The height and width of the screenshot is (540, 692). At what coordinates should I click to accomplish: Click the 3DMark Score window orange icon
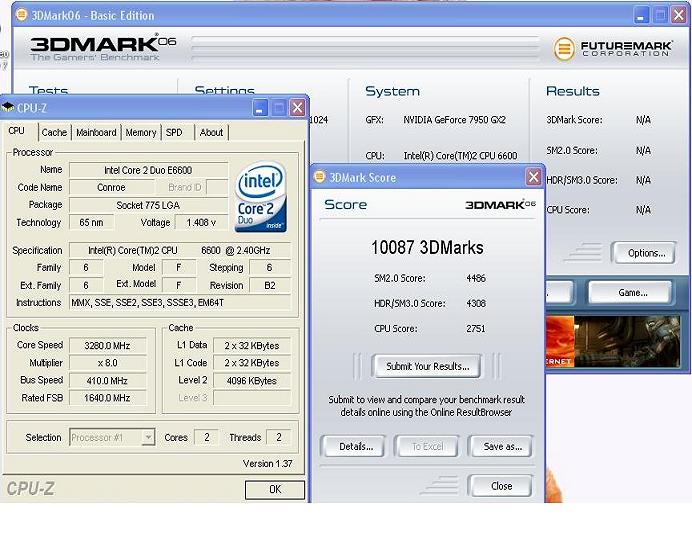(320, 177)
